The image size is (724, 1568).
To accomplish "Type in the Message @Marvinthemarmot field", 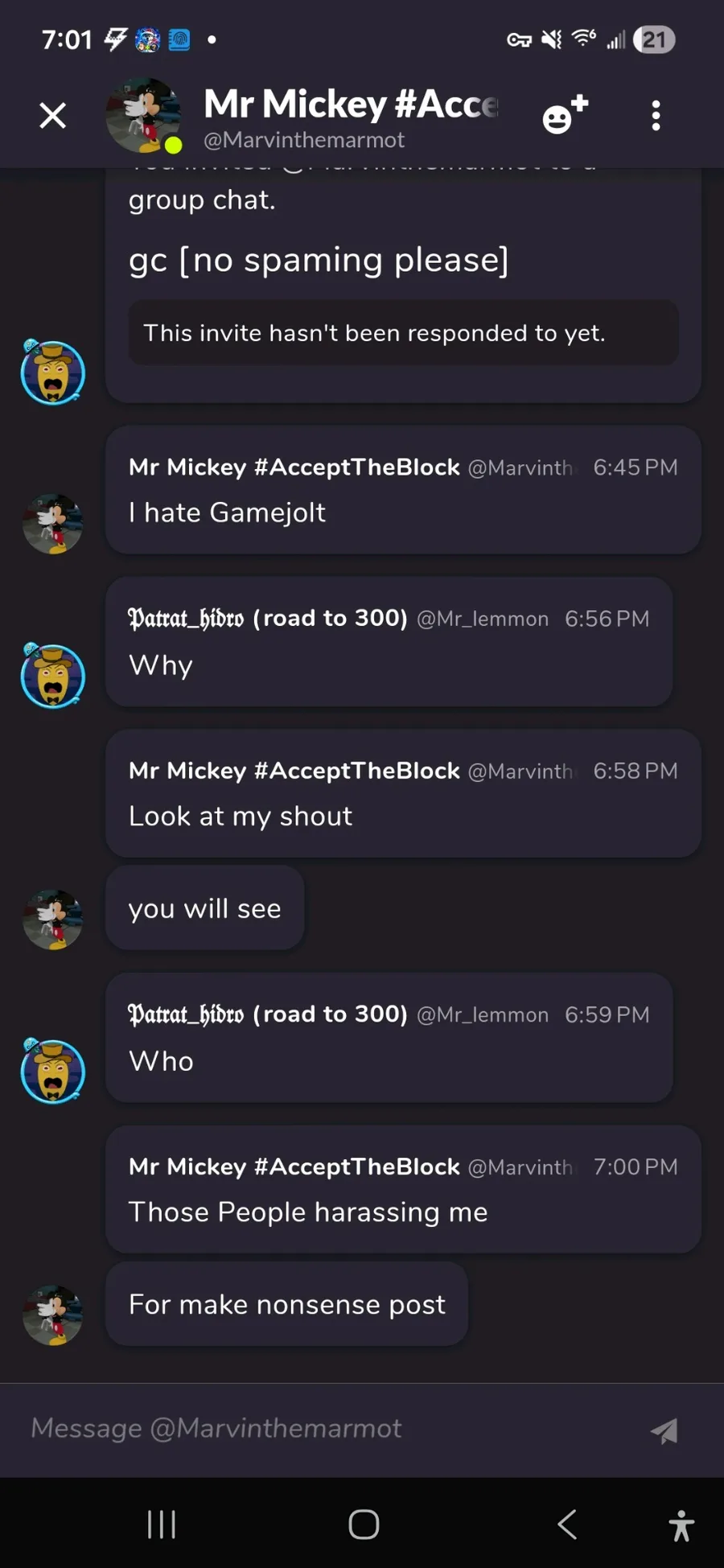I will point(322,1429).
